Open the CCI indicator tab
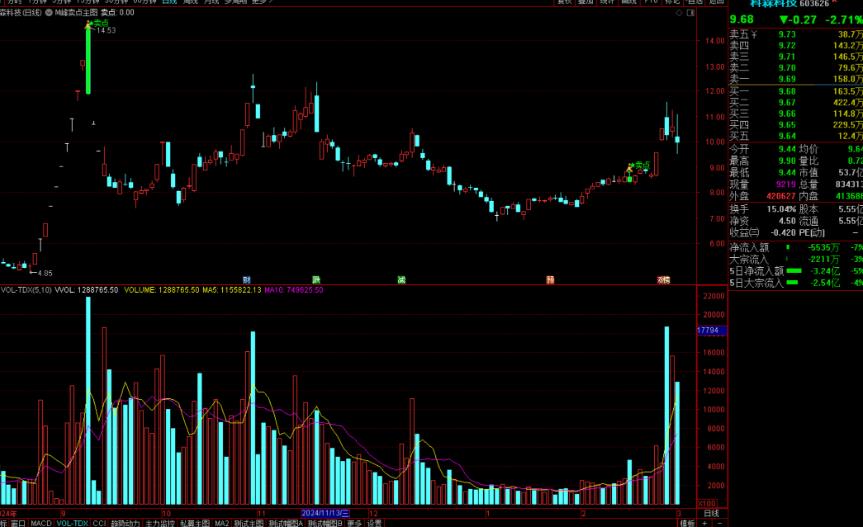The image size is (863, 527). pyautogui.click(x=99, y=523)
